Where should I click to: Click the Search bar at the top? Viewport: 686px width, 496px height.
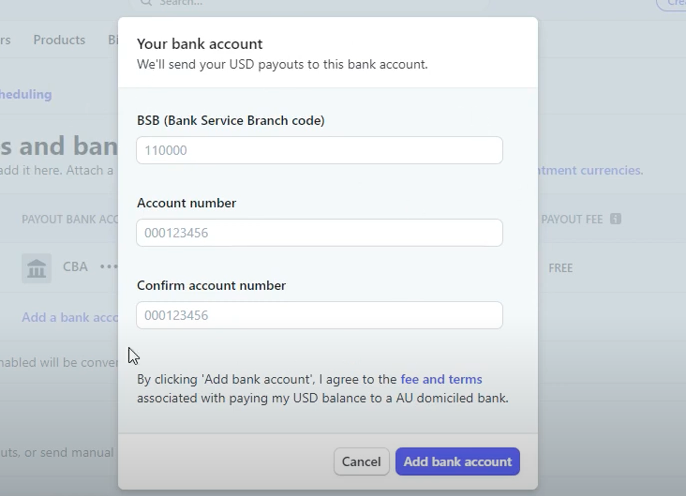pos(300,4)
